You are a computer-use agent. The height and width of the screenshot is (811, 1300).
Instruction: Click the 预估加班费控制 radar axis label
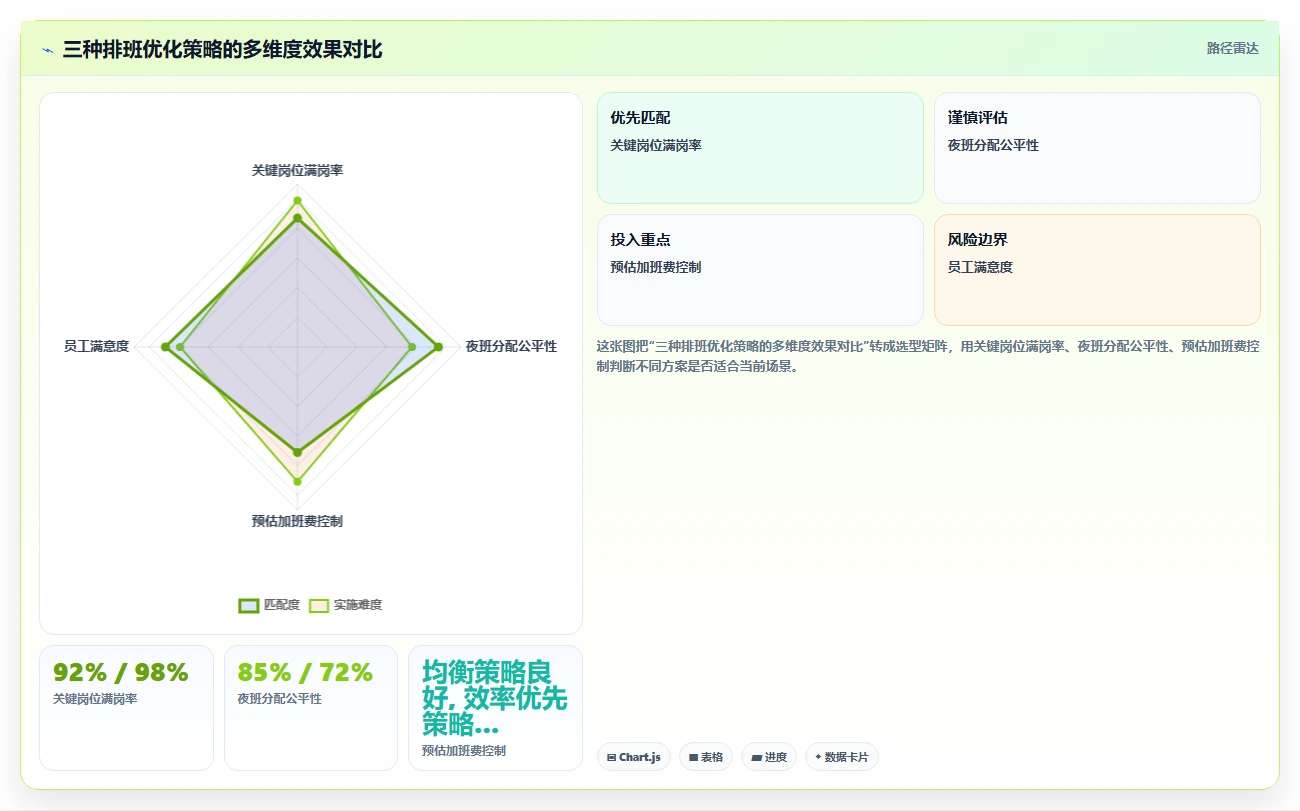click(x=297, y=521)
